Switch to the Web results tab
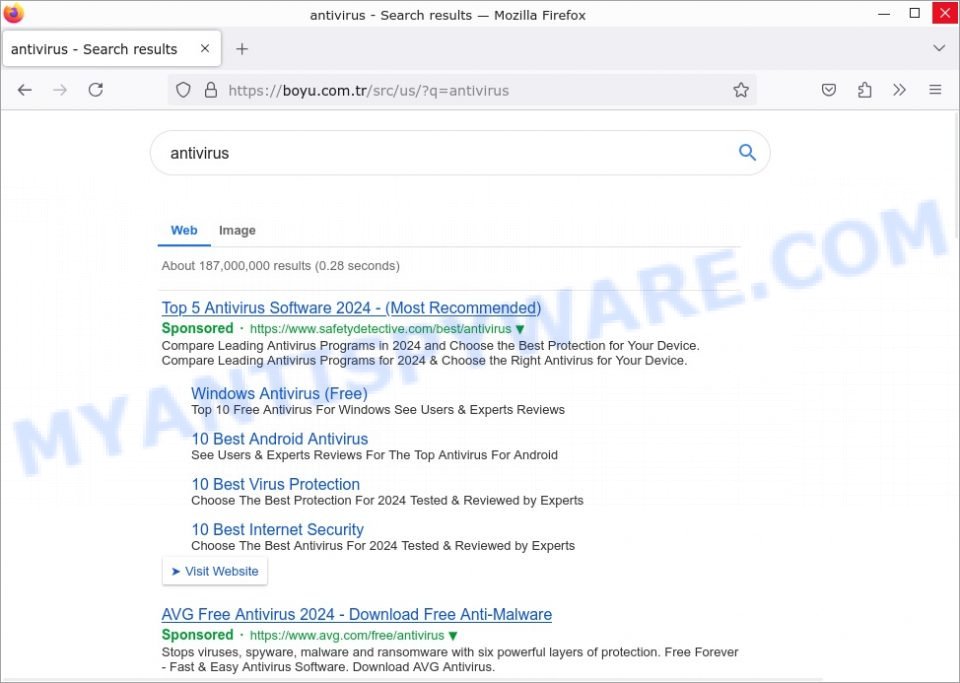Viewport: 960px width, 683px height. point(184,231)
